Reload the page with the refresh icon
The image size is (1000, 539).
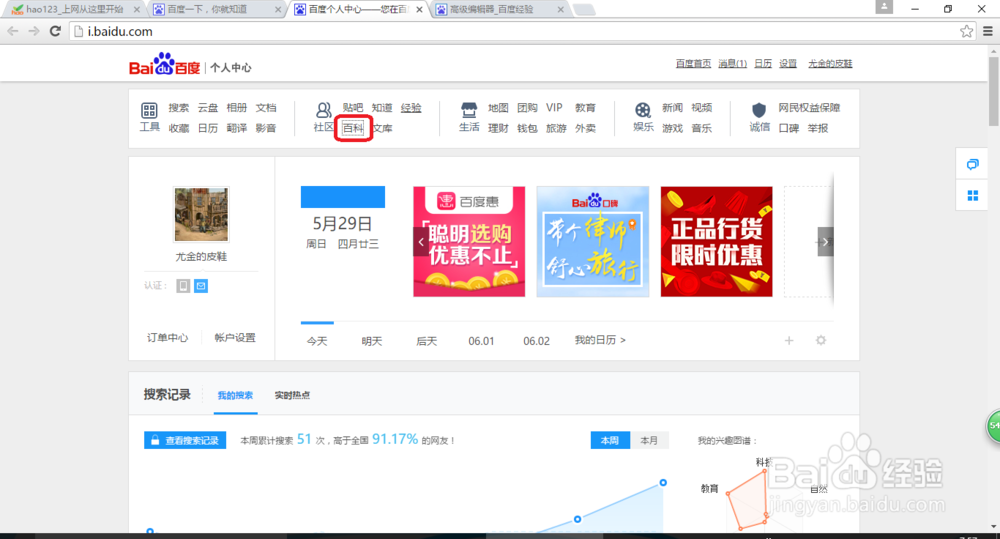point(55,31)
